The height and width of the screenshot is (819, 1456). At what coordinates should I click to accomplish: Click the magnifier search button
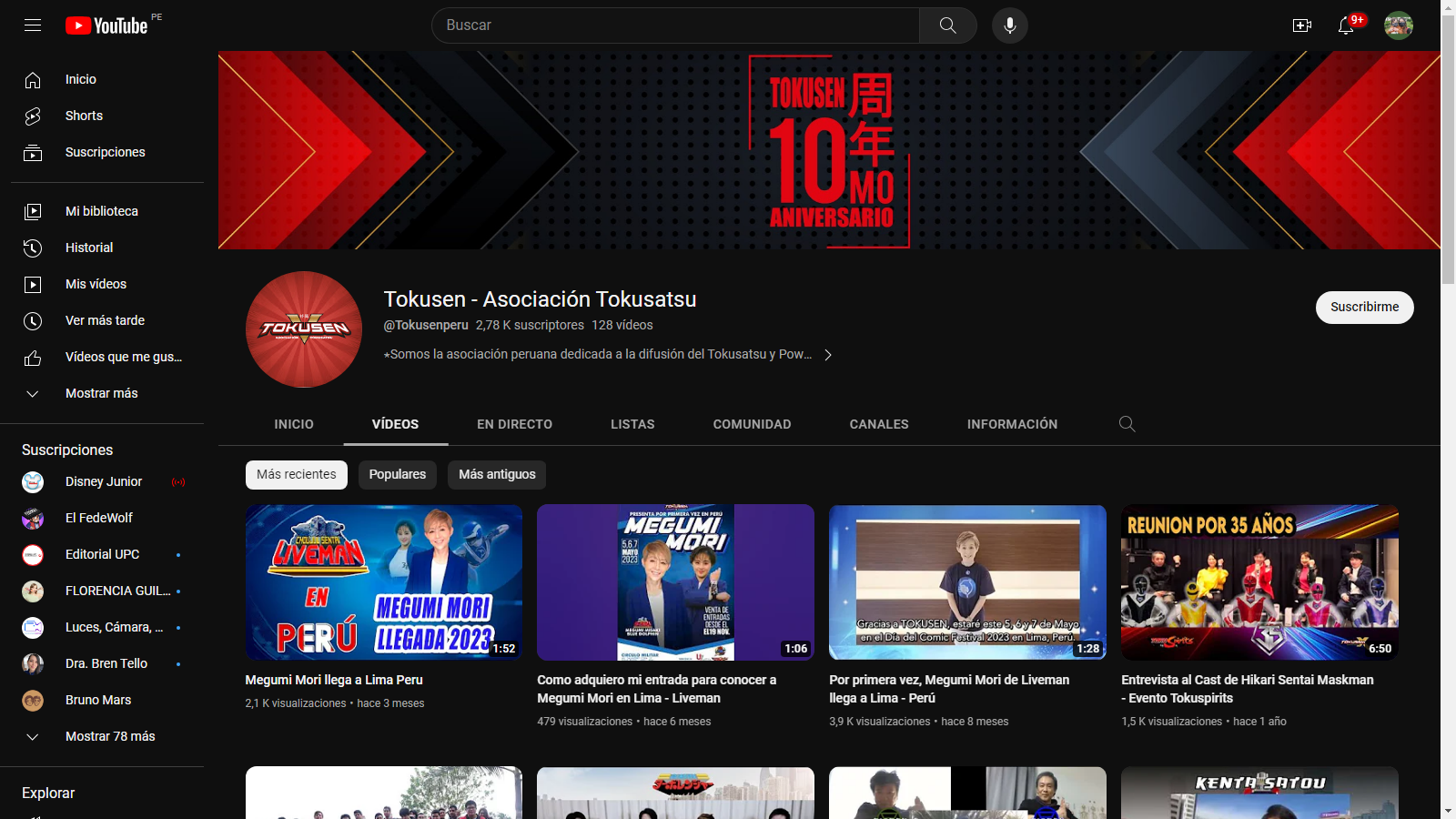[x=947, y=25]
